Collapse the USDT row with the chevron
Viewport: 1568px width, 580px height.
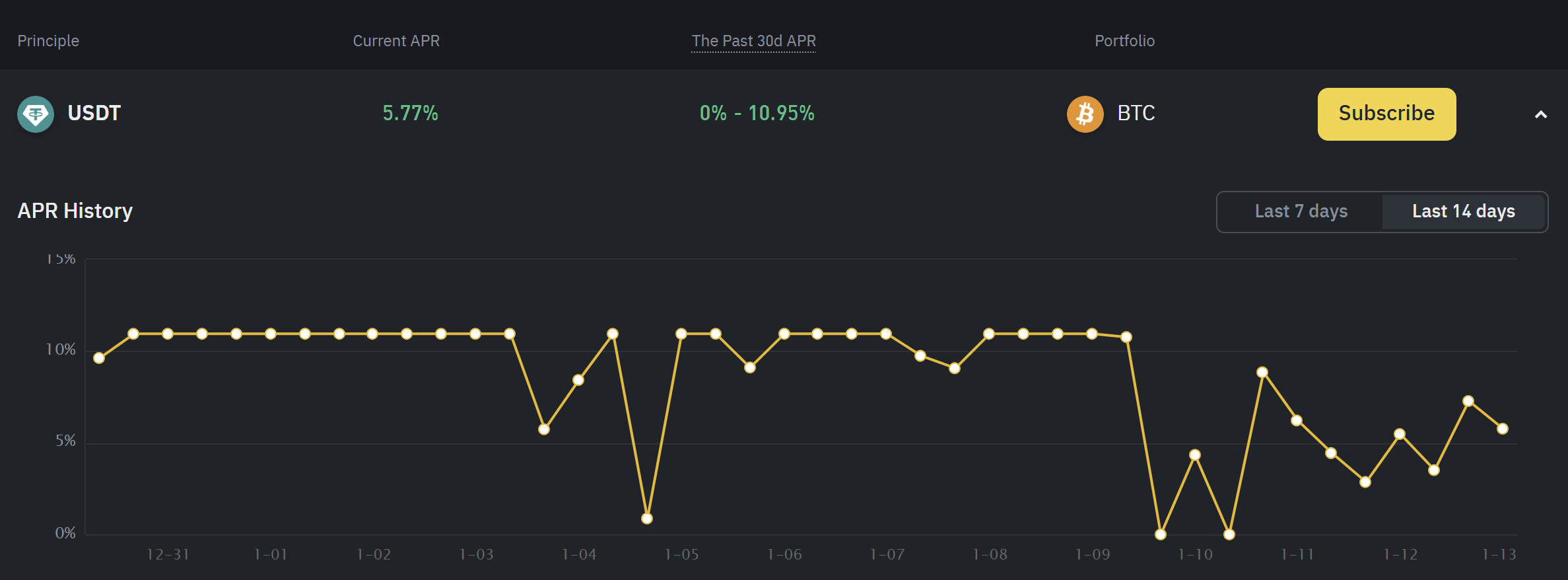(x=1540, y=114)
